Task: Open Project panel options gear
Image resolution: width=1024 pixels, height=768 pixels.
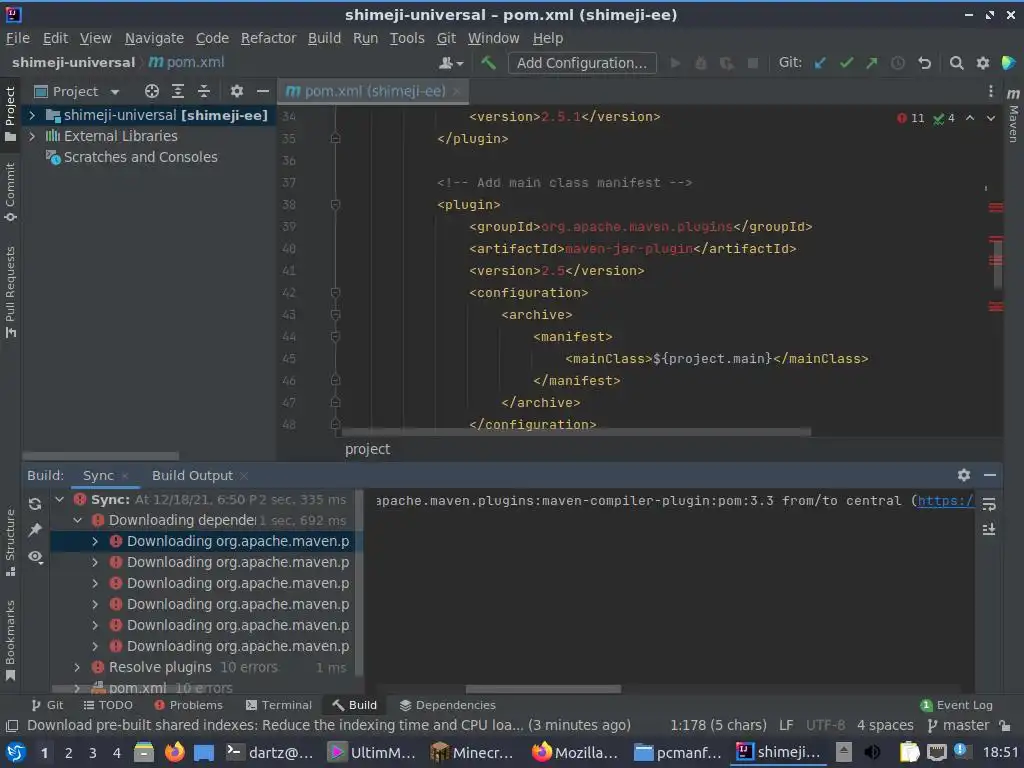Action: tap(236, 91)
